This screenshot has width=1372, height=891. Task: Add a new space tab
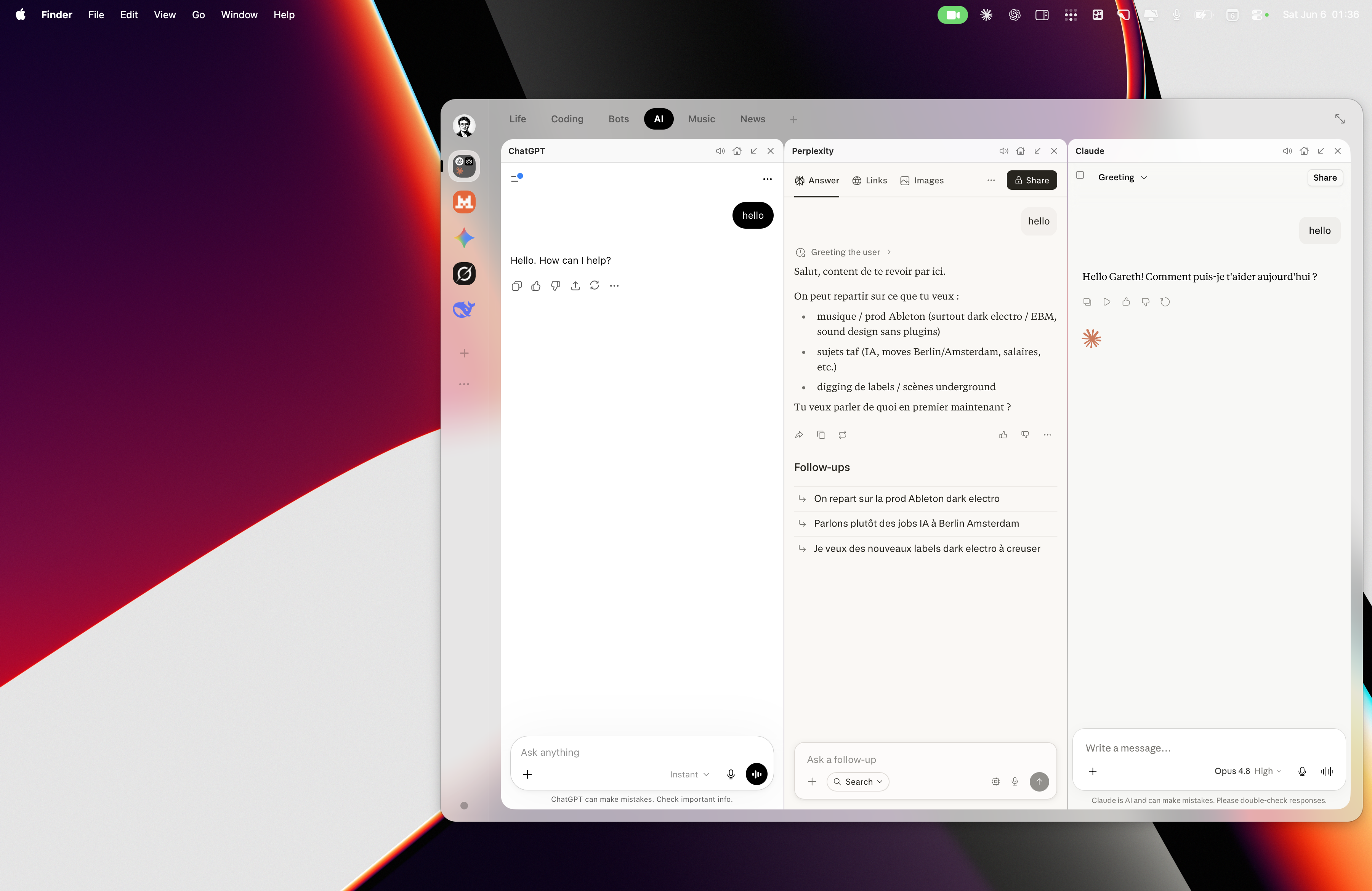point(793,119)
